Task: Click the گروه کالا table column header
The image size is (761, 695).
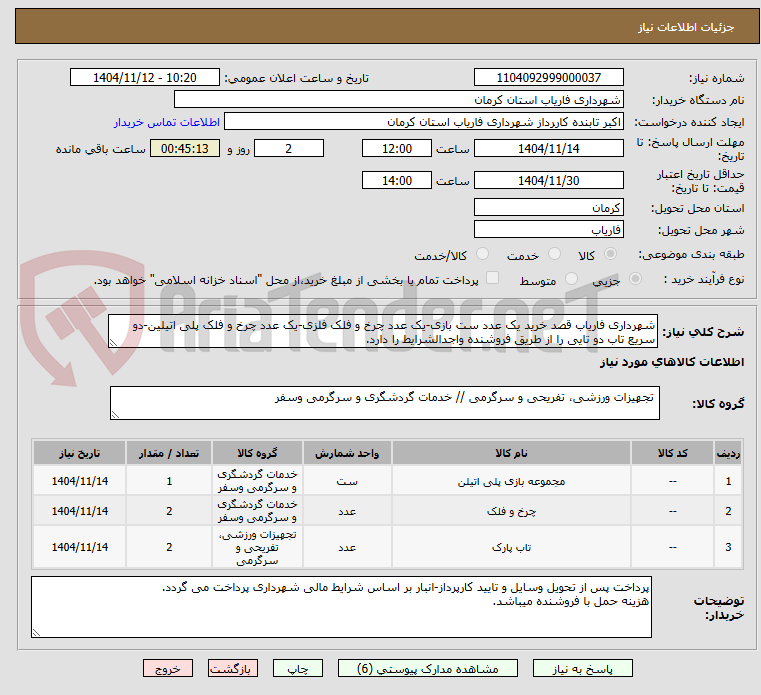Action: 257,453
